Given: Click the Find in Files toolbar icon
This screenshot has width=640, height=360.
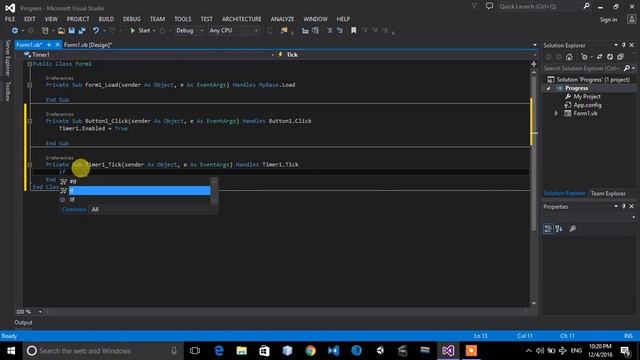Looking at the screenshot, I should click(x=284, y=31).
